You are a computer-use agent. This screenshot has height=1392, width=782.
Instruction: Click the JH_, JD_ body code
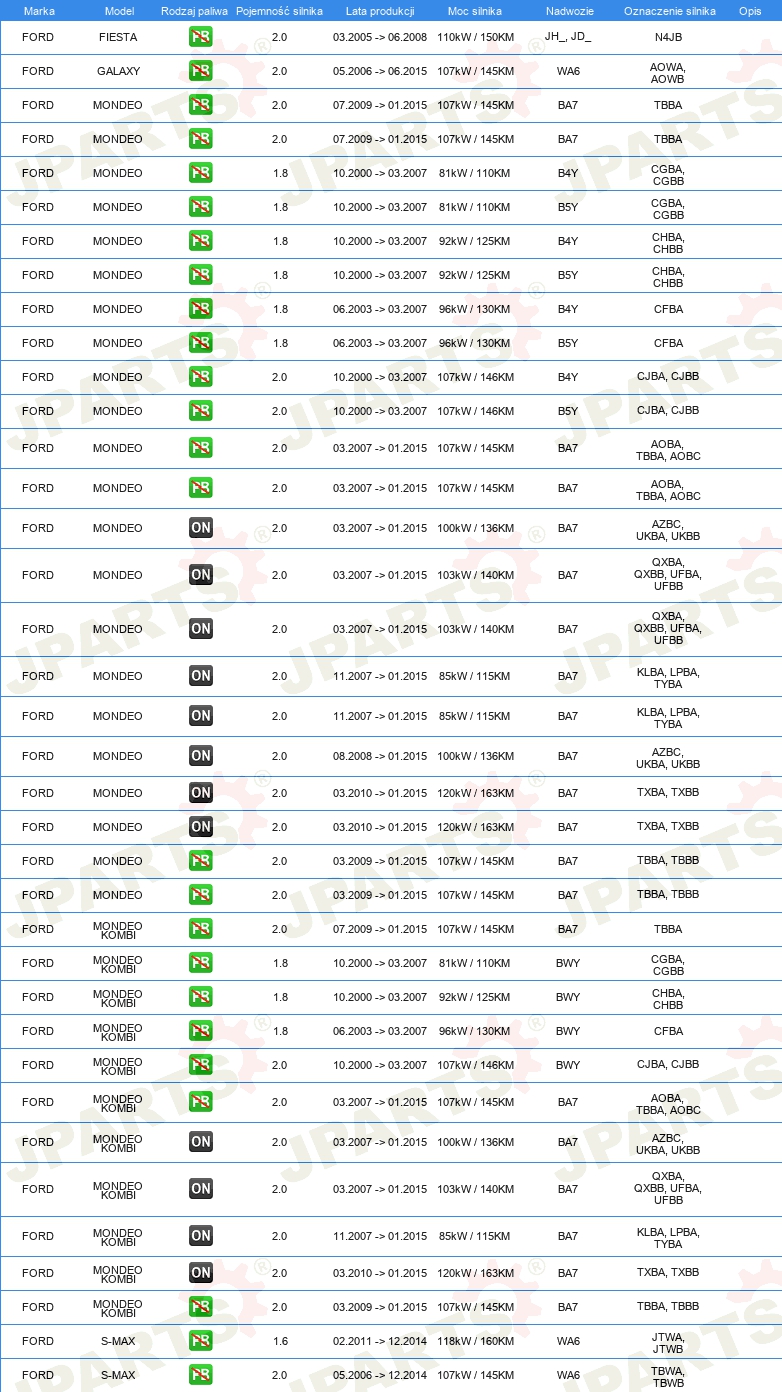click(568, 37)
